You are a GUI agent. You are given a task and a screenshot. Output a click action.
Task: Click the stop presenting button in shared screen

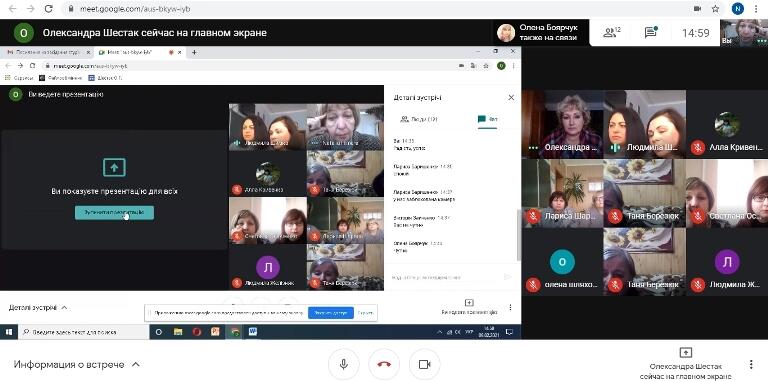114,213
